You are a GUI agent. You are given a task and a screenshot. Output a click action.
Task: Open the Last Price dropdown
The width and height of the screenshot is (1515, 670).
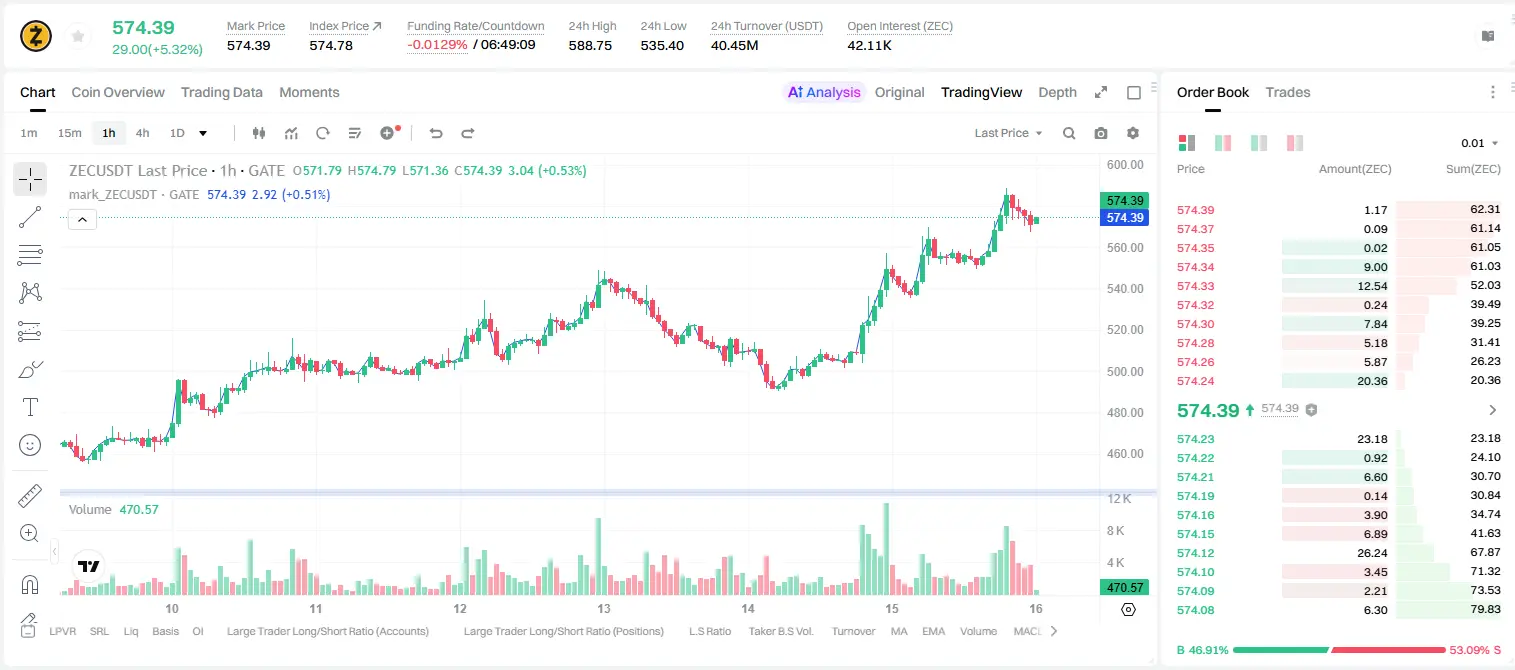pyautogui.click(x=1008, y=133)
